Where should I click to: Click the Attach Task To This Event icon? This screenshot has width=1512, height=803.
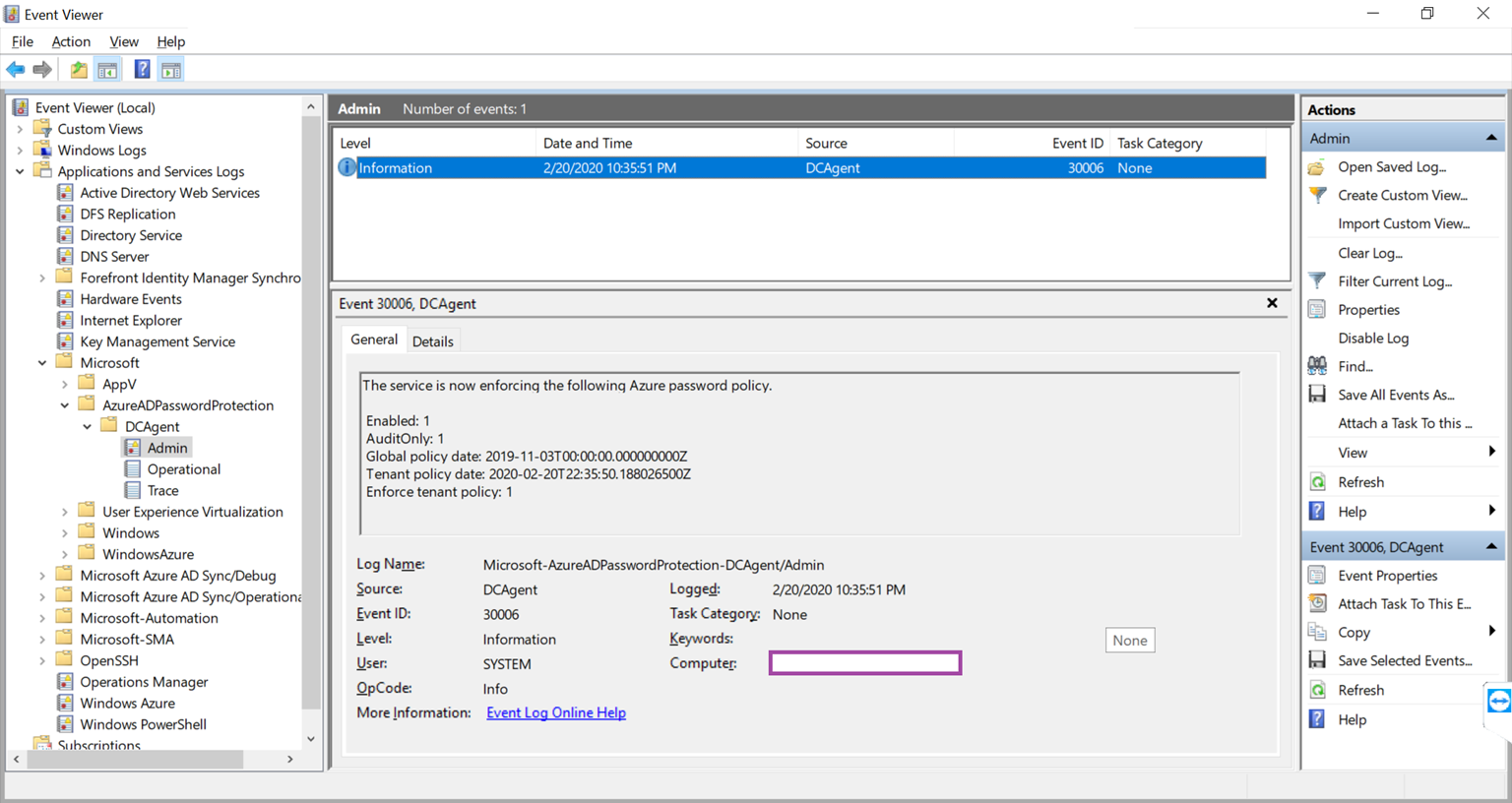1317,603
